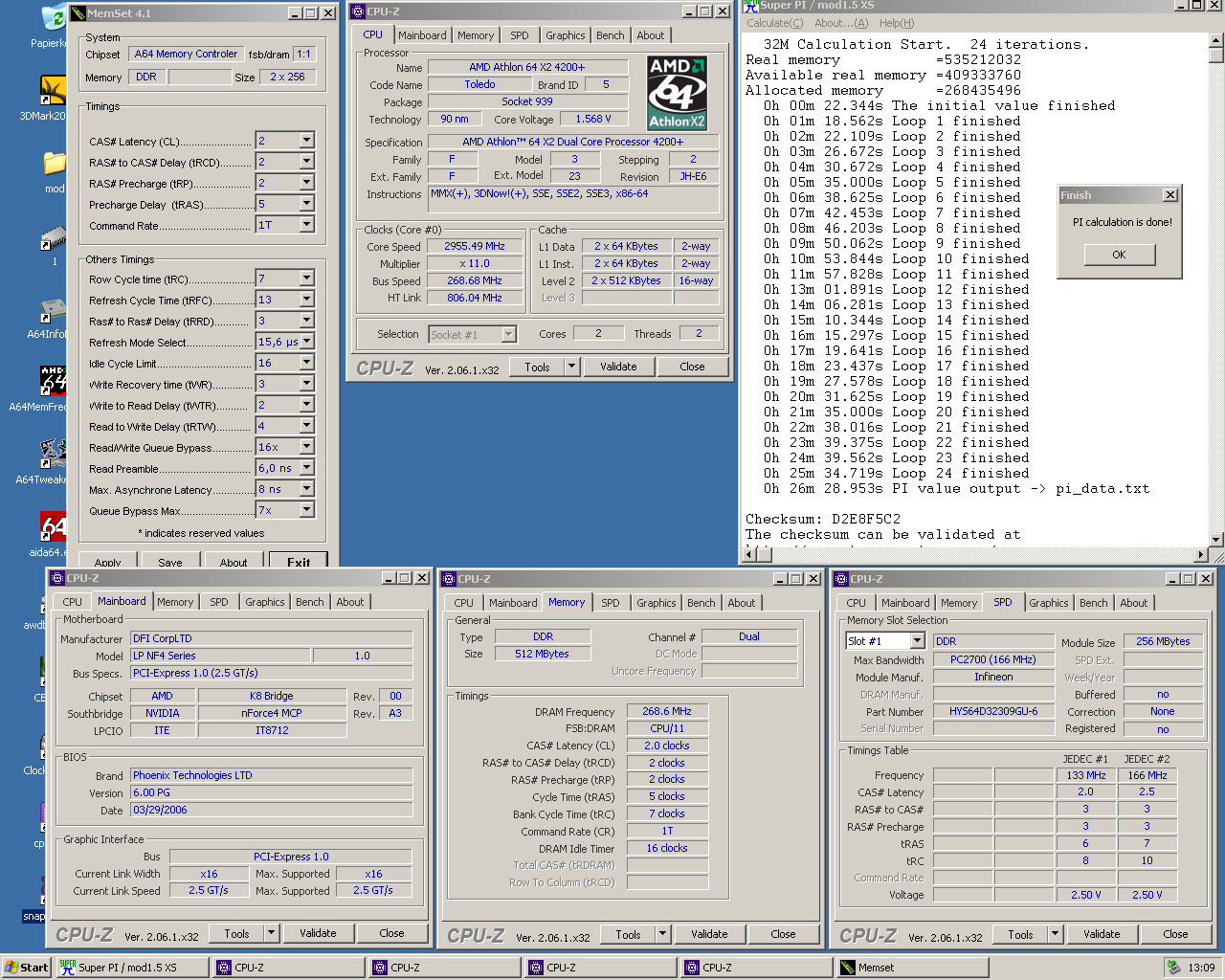
Task: Select the A64Info desktop shortcut
Action: click(53, 308)
